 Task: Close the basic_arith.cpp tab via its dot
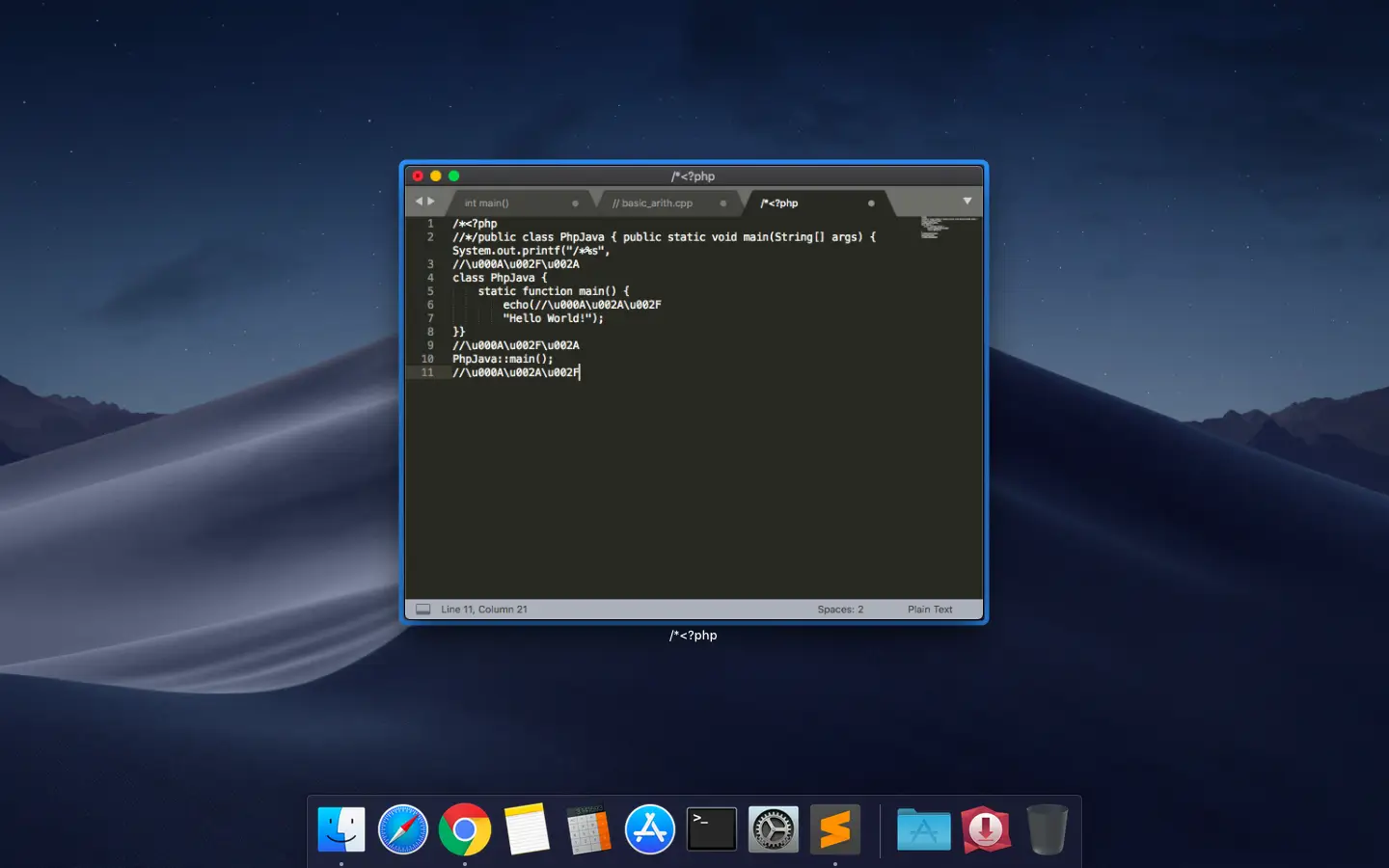pos(723,203)
